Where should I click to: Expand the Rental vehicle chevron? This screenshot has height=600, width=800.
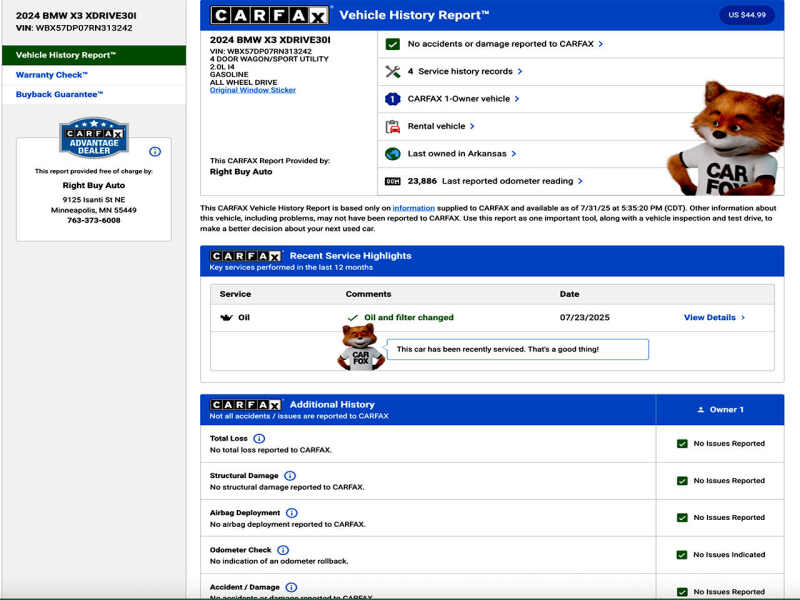click(472, 127)
